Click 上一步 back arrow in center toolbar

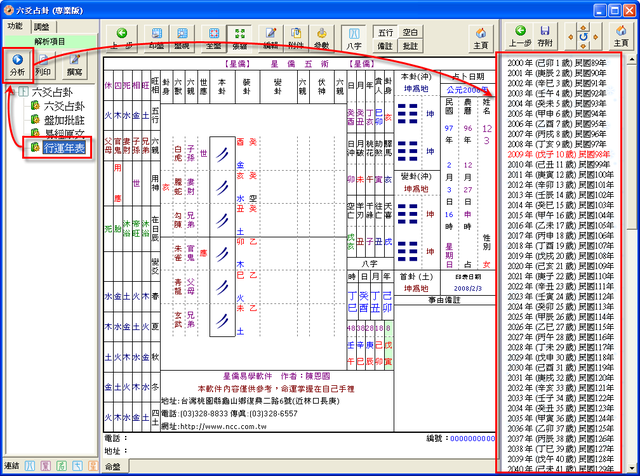[122, 38]
